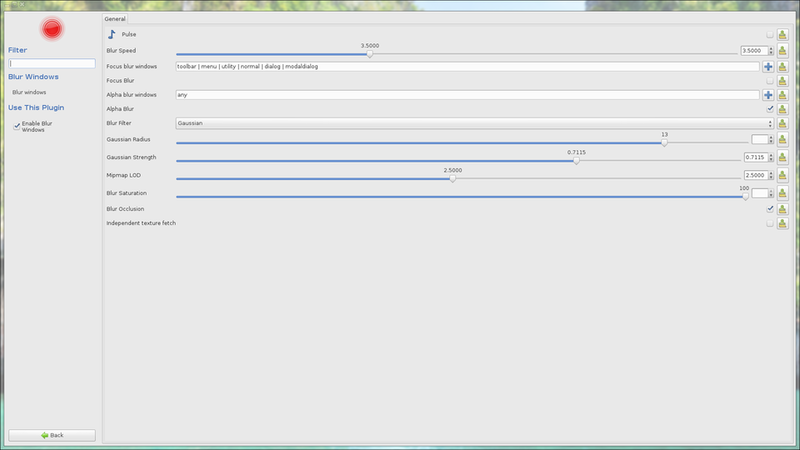Switch to the General tab
The width and height of the screenshot is (800, 450).
(115, 18)
